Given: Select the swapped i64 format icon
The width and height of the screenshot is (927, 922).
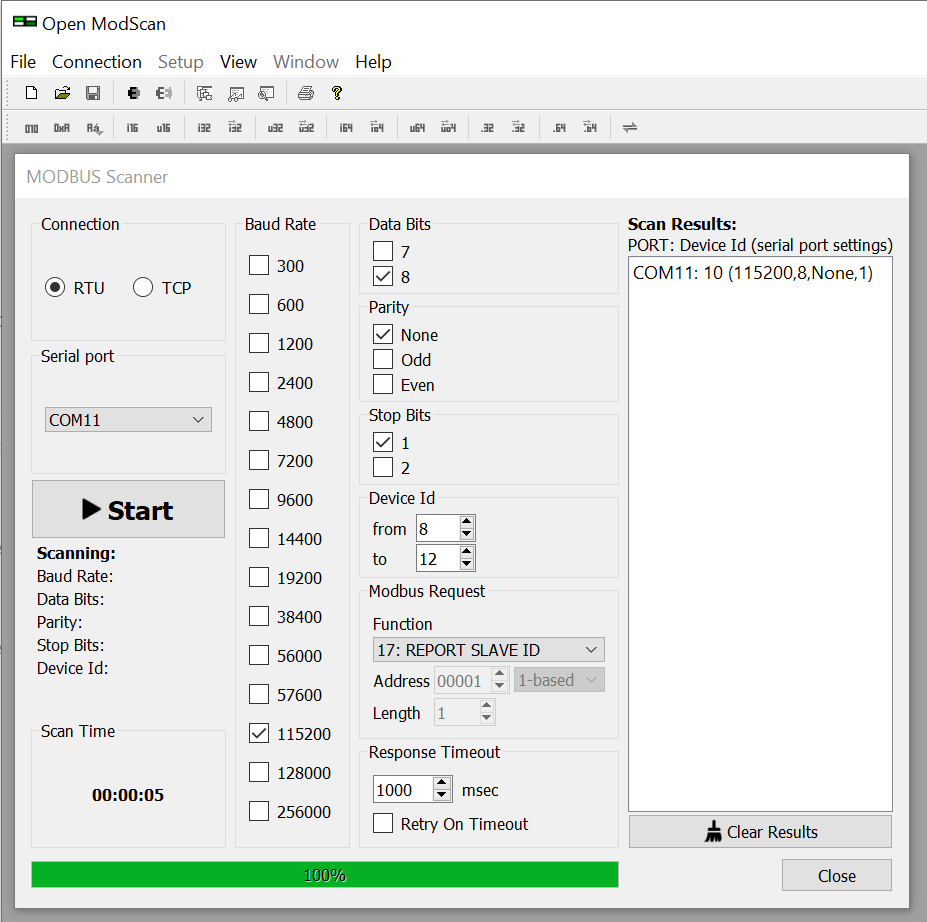Looking at the screenshot, I should (x=377, y=127).
